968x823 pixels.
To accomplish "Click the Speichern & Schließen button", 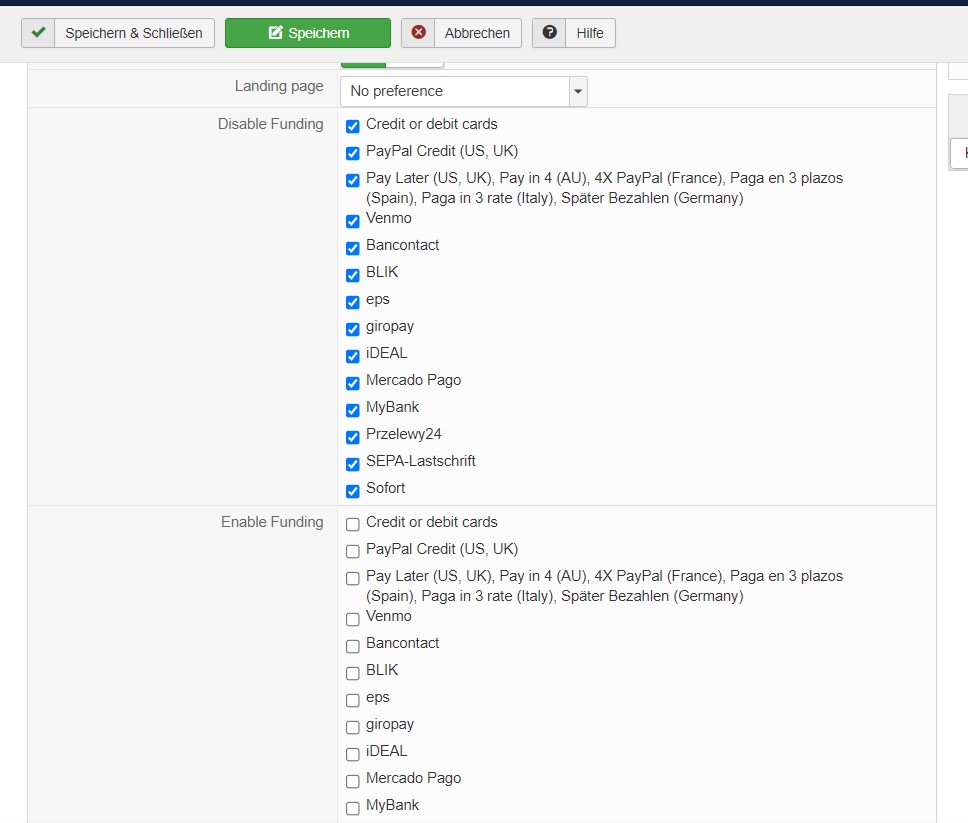I will (118, 33).
